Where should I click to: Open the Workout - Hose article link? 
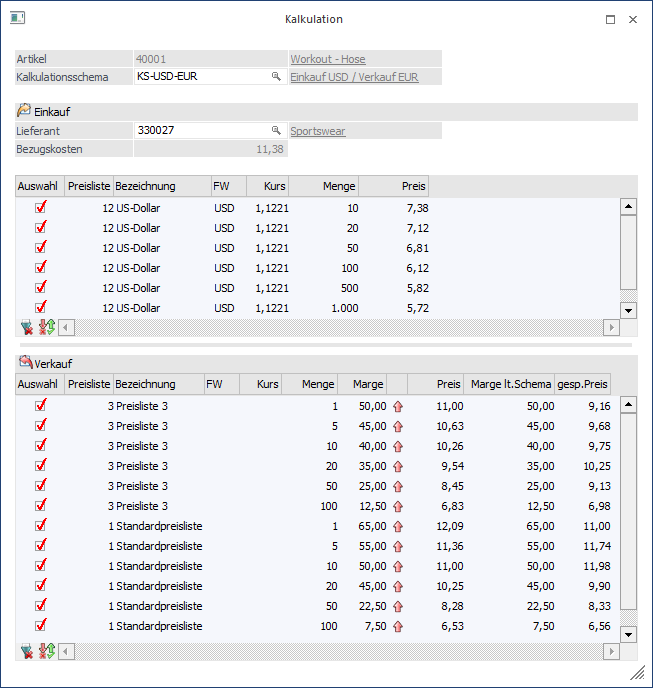click(327, 59)
